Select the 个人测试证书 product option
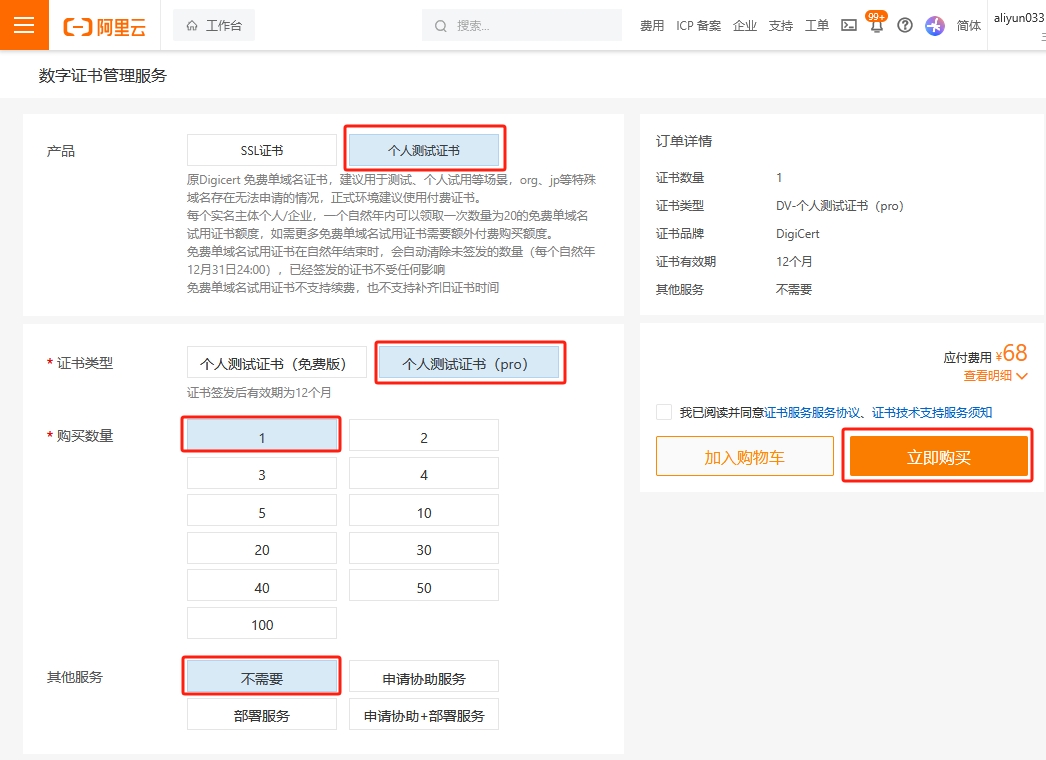This screenshot has height=760, width=1046. click(x=424, y=150)
